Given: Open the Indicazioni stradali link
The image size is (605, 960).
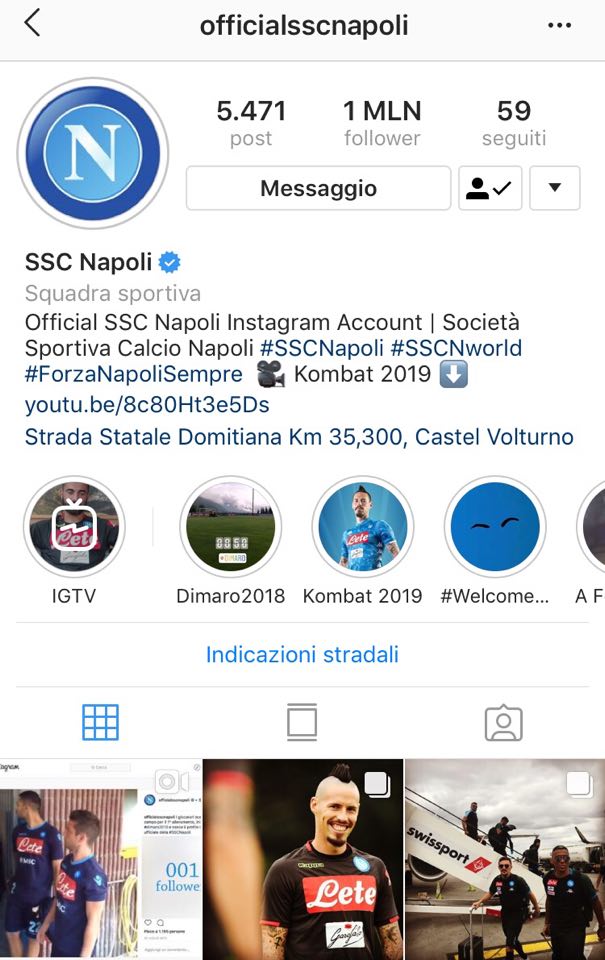Looking at the screenshot, I should click(302, 654).
